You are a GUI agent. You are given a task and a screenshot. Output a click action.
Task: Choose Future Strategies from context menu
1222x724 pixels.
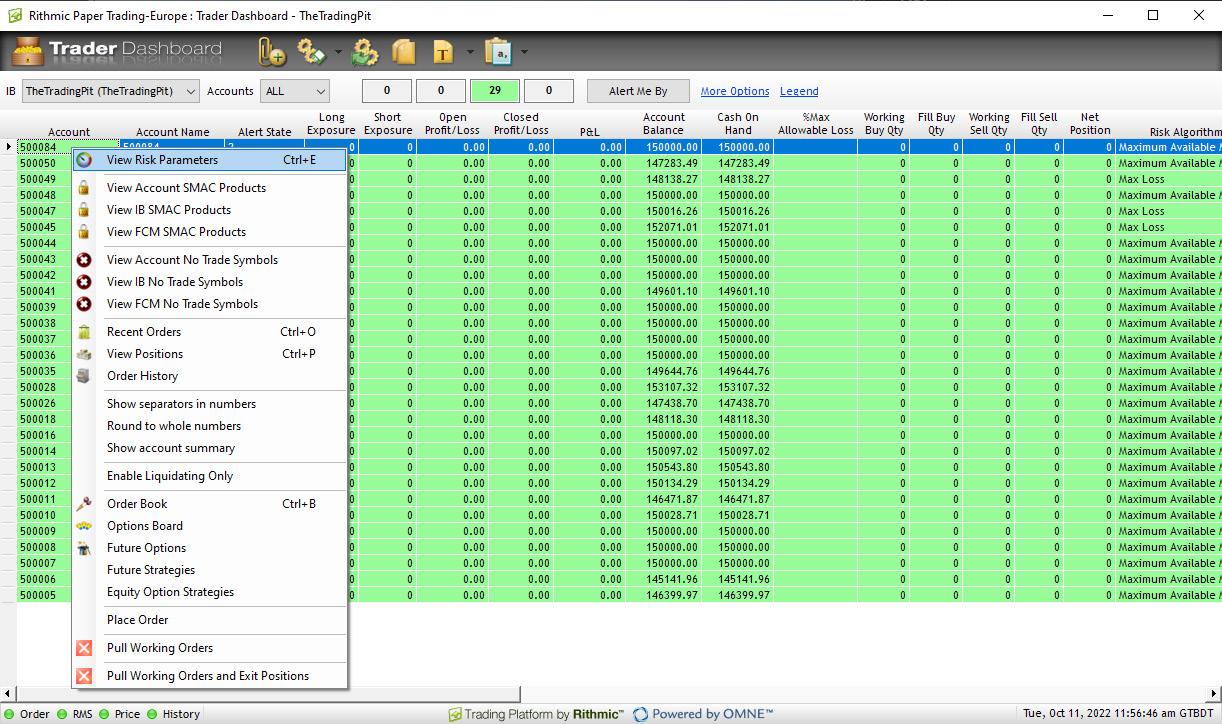pyautogui.click(x=151, y=570)
